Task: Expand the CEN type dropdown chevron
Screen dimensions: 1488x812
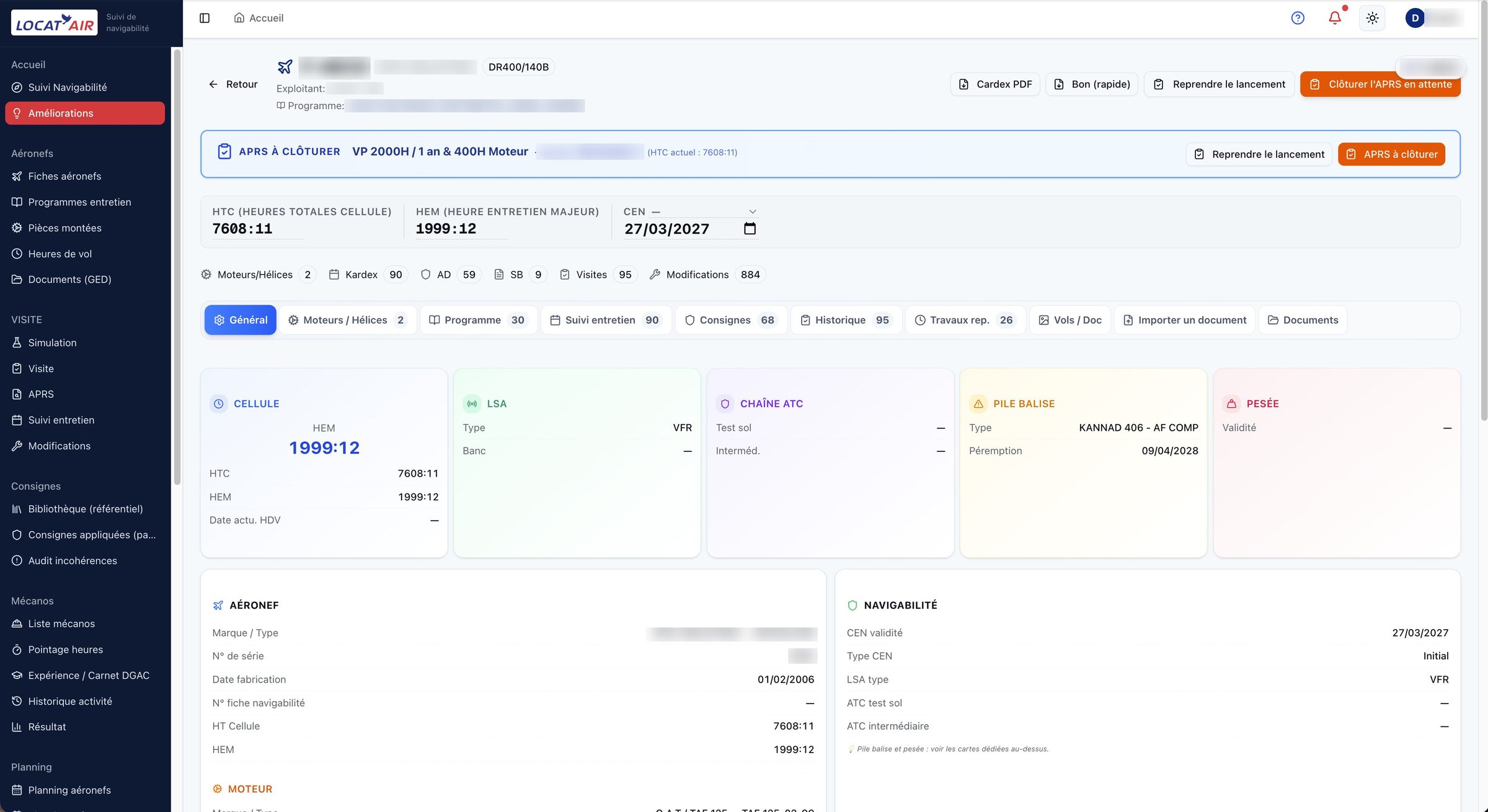Action: point(752,211)
